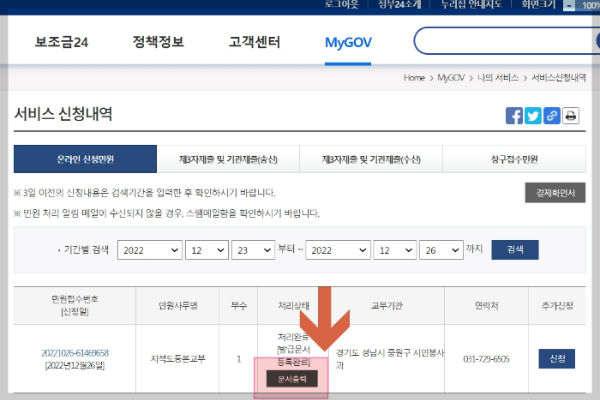
Task: Click 서비스 신청내역 page heading
Action: pos(63,114)
